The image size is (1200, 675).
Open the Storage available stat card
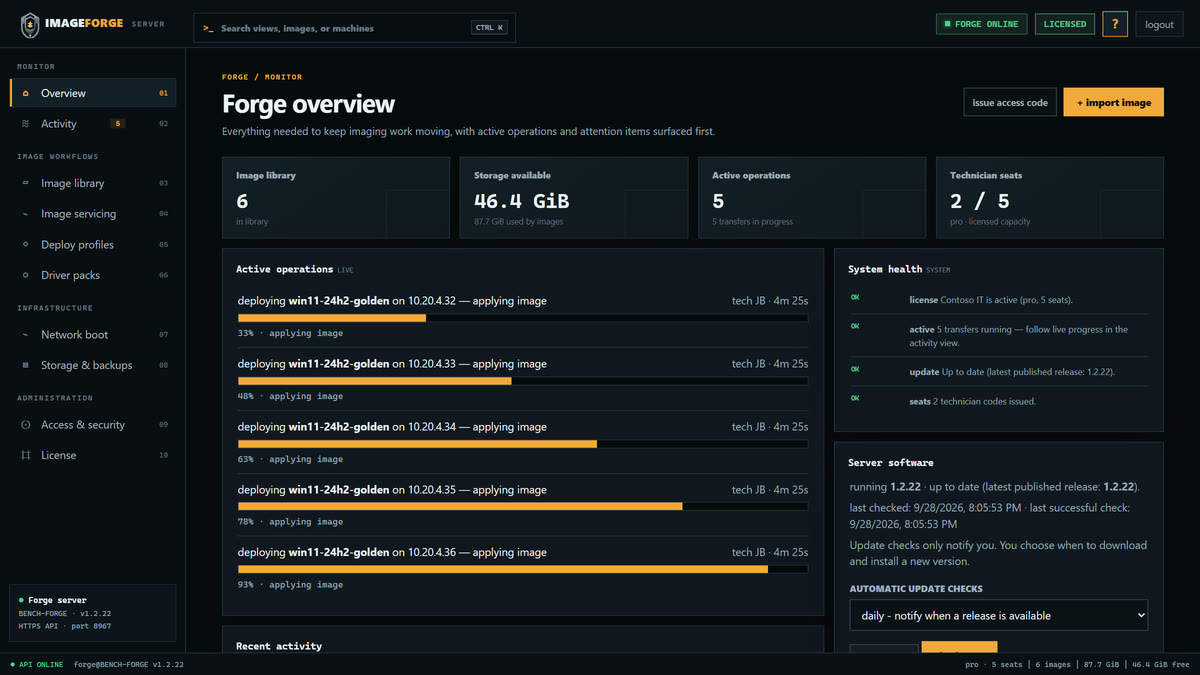coord(574,197)
